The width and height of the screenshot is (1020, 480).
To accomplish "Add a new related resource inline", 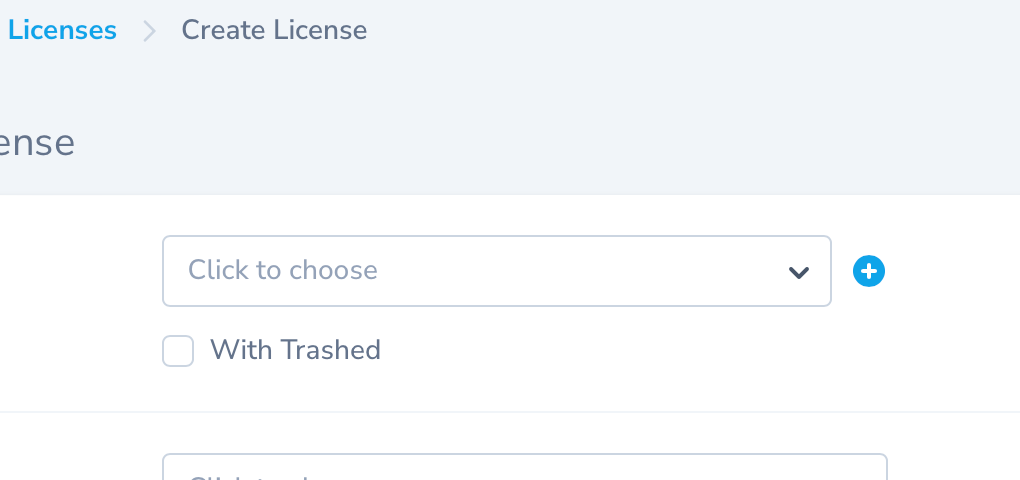I will click(869, 271).
